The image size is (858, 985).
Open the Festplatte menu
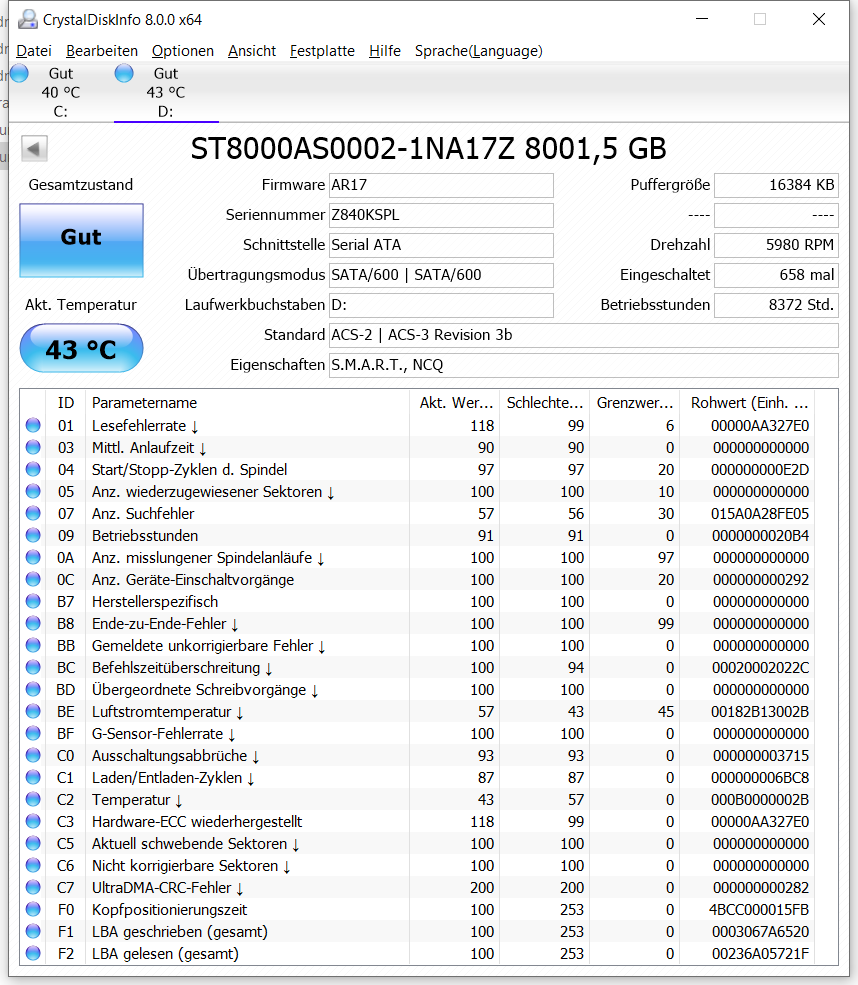322,51
